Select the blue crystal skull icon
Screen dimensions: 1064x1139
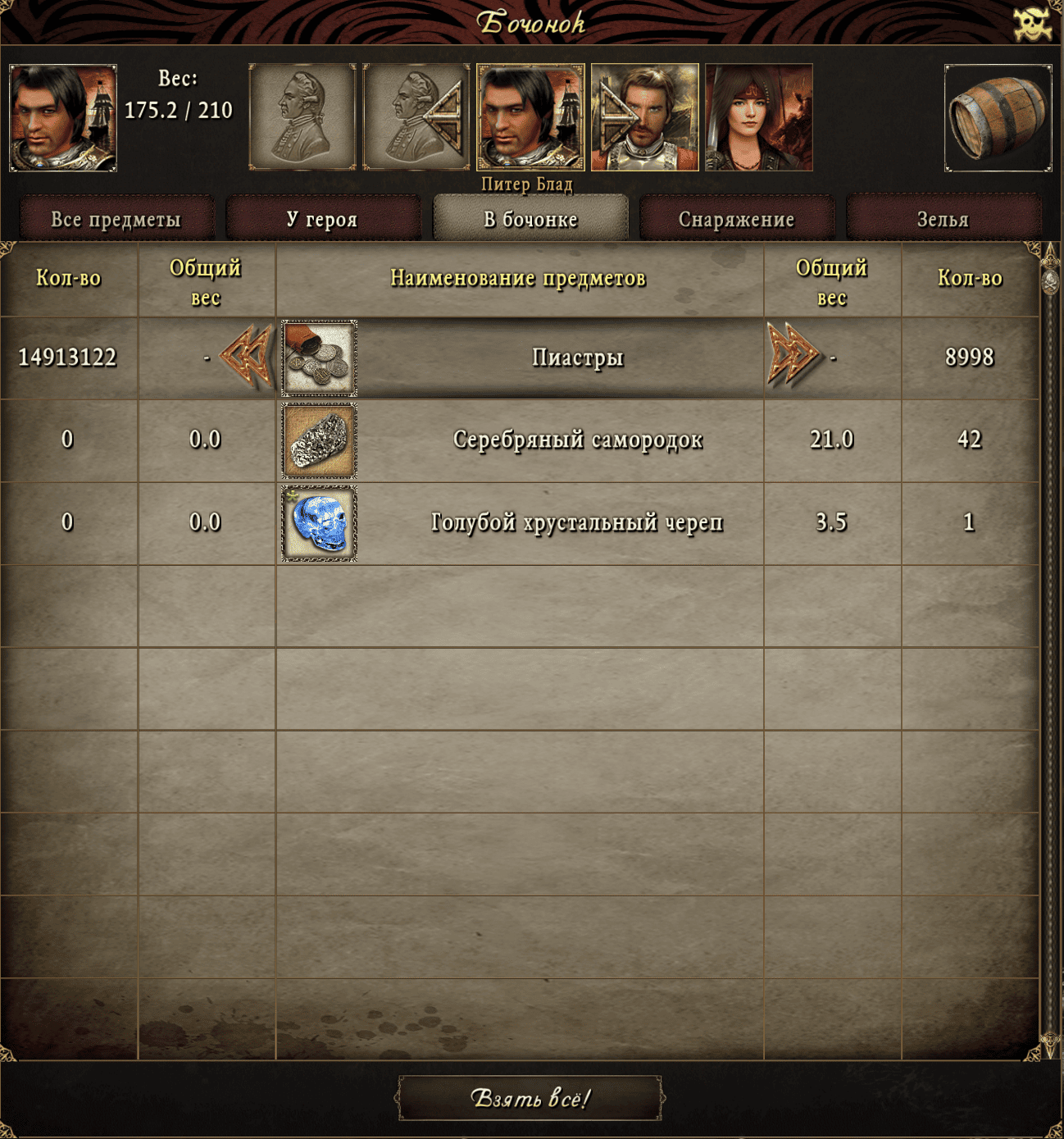pos(320,523)
